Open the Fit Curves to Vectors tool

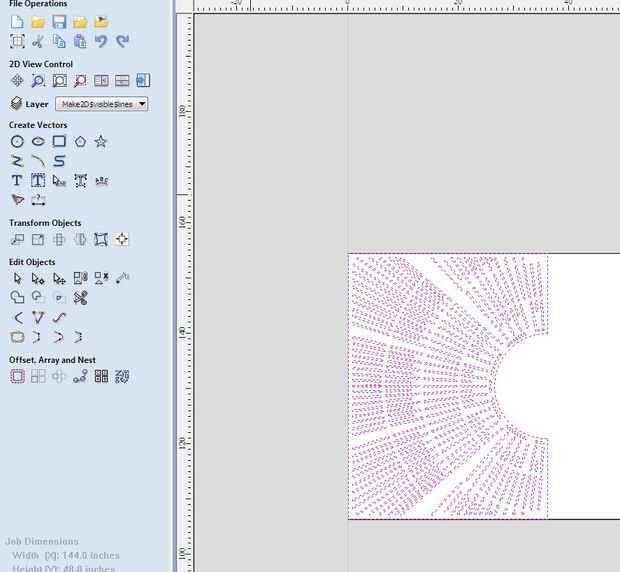point(59,318)
